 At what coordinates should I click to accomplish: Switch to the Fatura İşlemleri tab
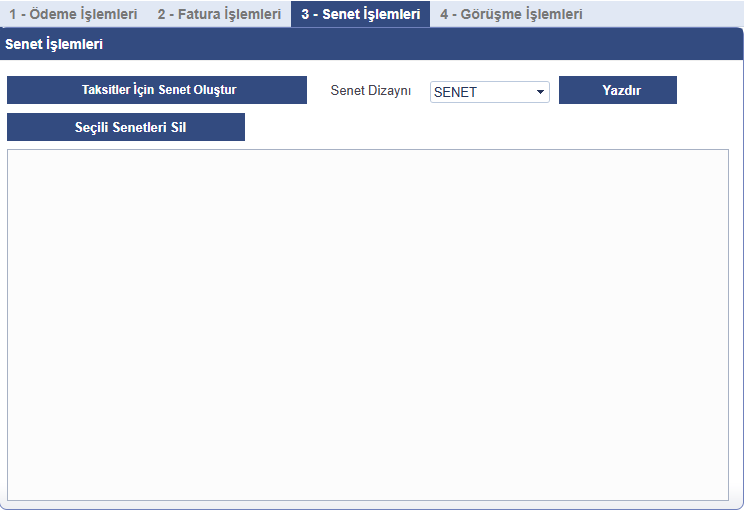[219, 14]
